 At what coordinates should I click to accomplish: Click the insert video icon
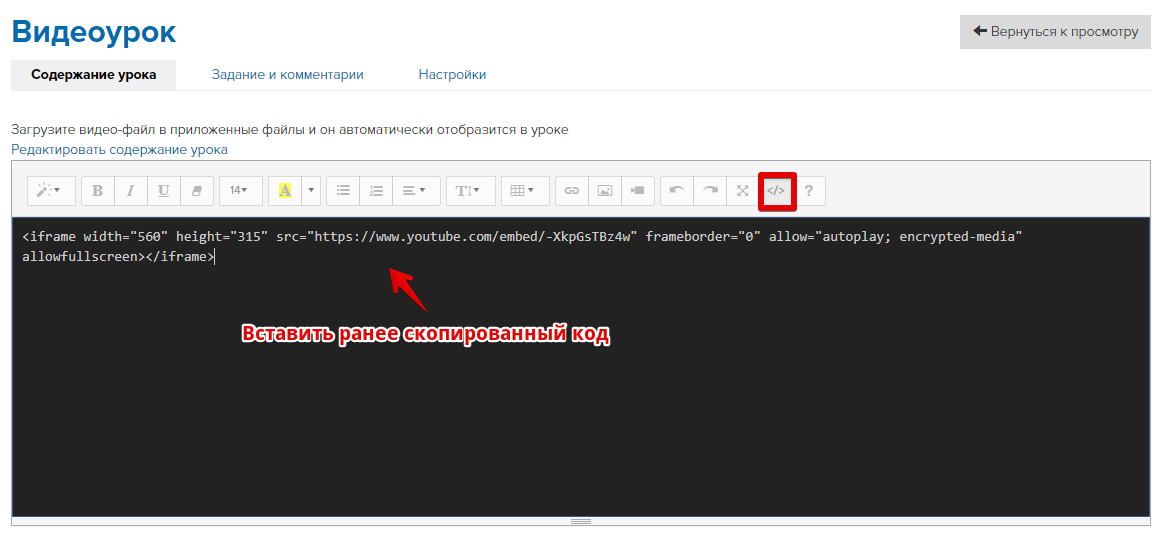tap(638, 191)
